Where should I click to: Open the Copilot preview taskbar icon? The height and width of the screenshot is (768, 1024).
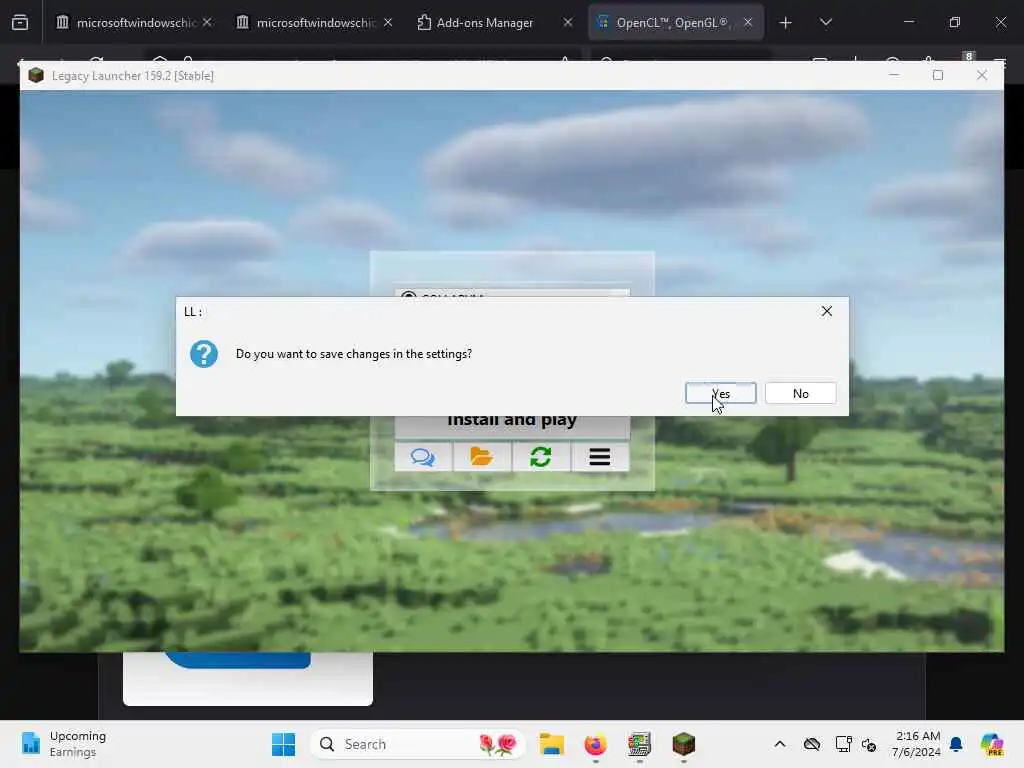[x=992, y=744]
